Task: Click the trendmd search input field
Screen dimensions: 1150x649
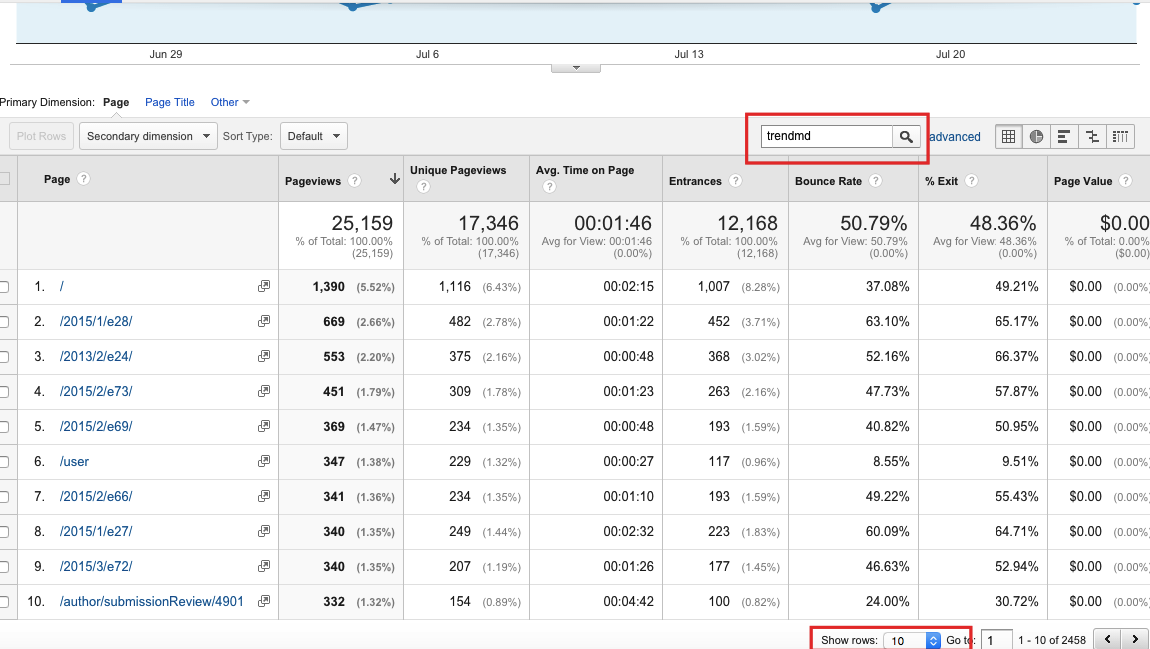Action: tap(826, 137)
